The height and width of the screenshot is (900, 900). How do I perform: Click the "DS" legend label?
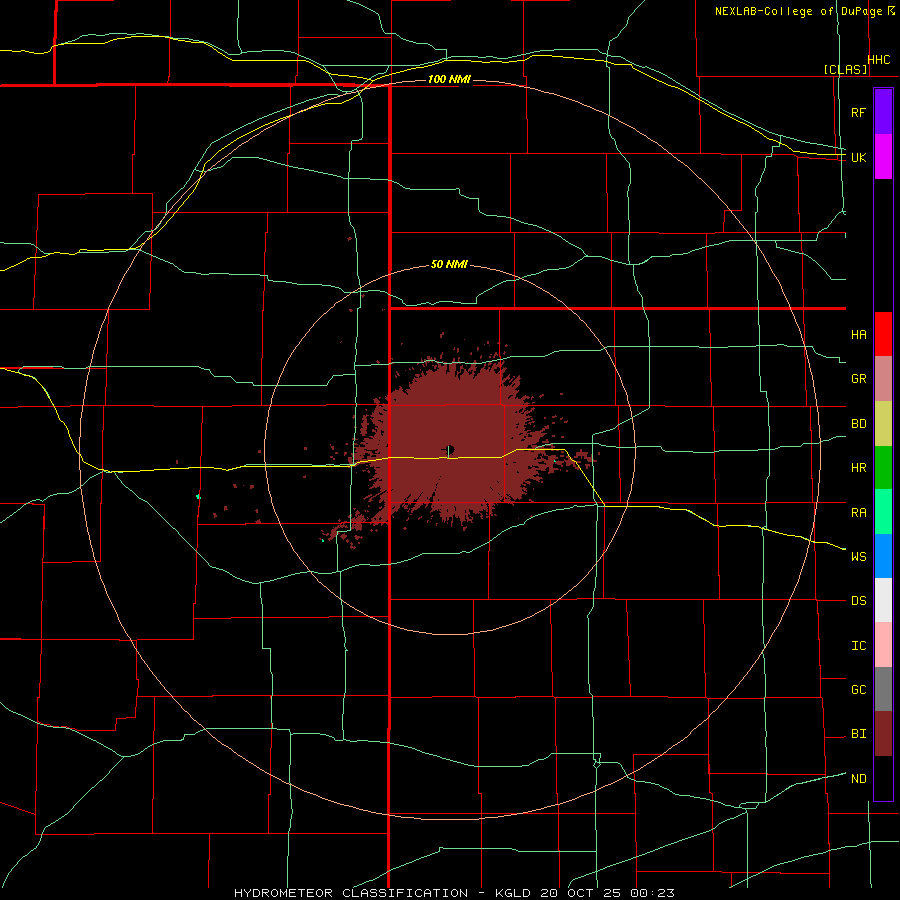point(859,601)
